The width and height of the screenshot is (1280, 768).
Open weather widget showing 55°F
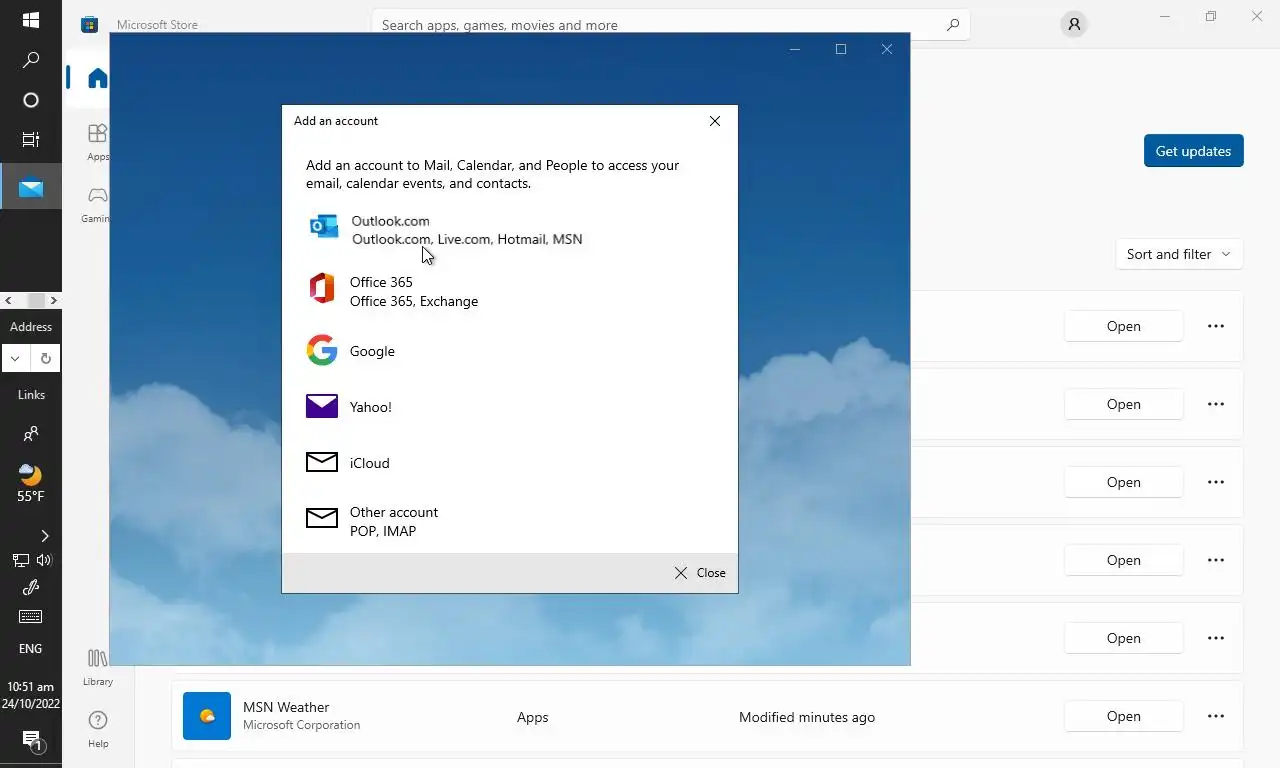31,484
